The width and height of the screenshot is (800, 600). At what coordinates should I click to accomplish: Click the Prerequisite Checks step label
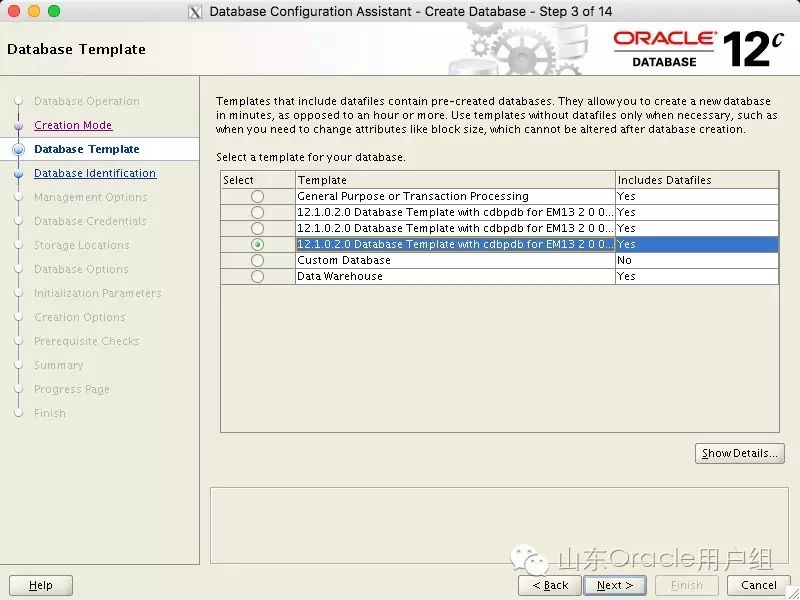[87, 341]
